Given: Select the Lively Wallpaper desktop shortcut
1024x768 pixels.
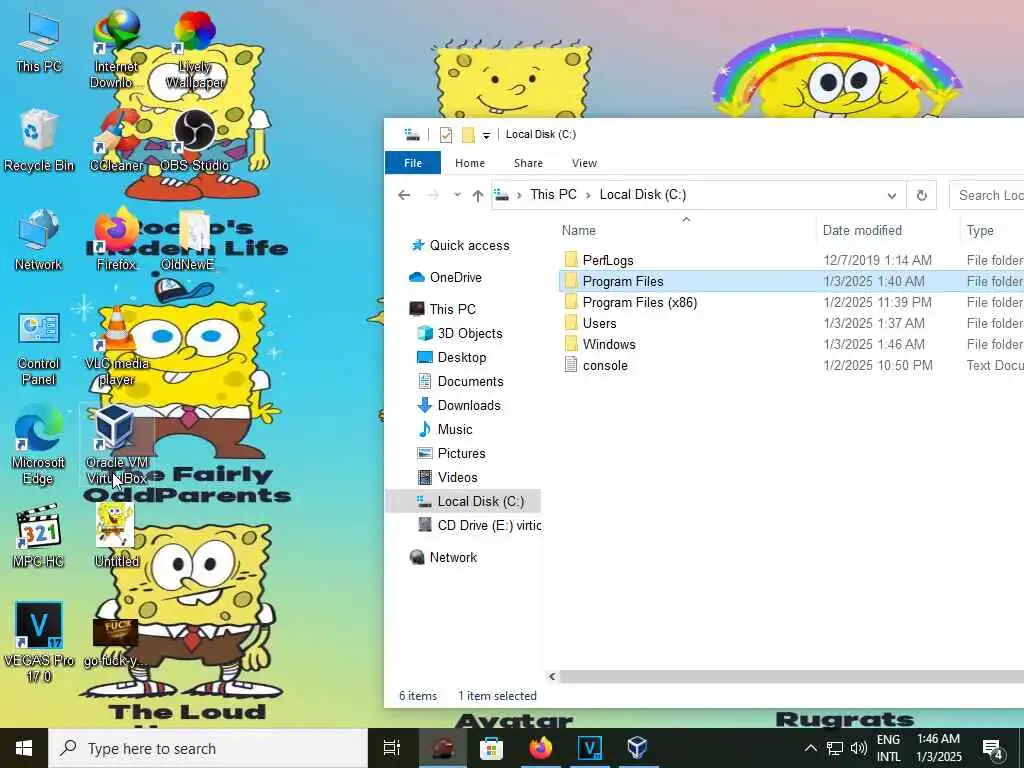Looking at the screenshot, I should [x=195, y=49].
